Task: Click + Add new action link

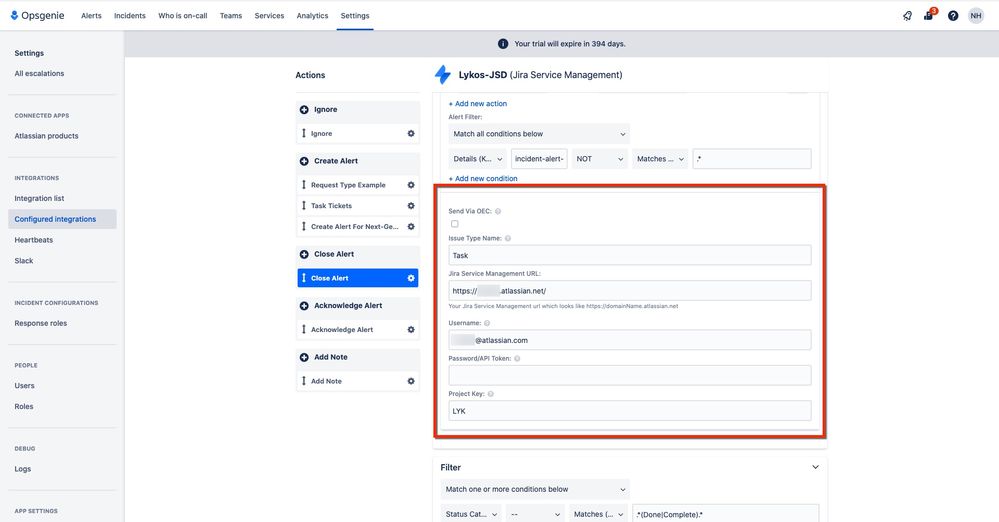Action: pos(478,103)
